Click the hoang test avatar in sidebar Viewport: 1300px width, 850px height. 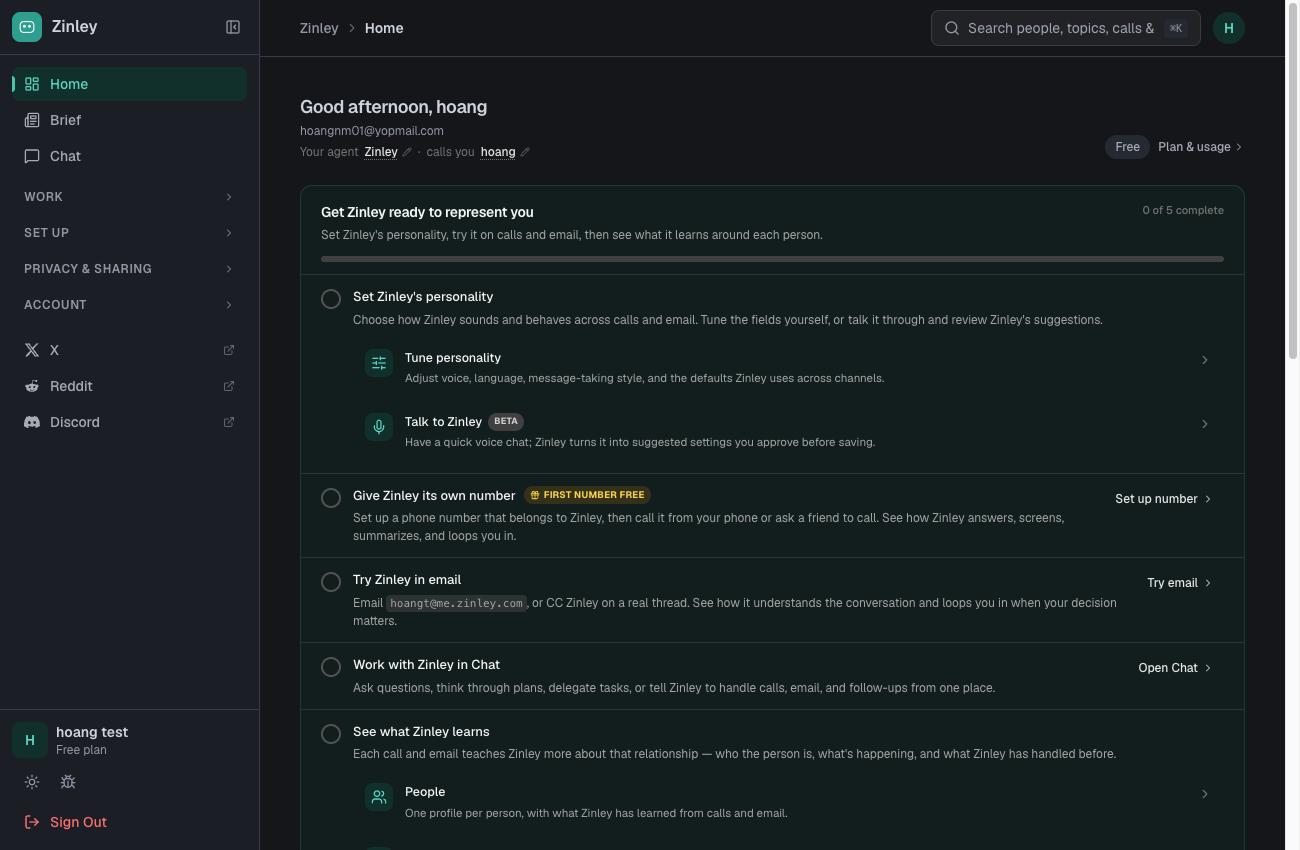(30, 740)
